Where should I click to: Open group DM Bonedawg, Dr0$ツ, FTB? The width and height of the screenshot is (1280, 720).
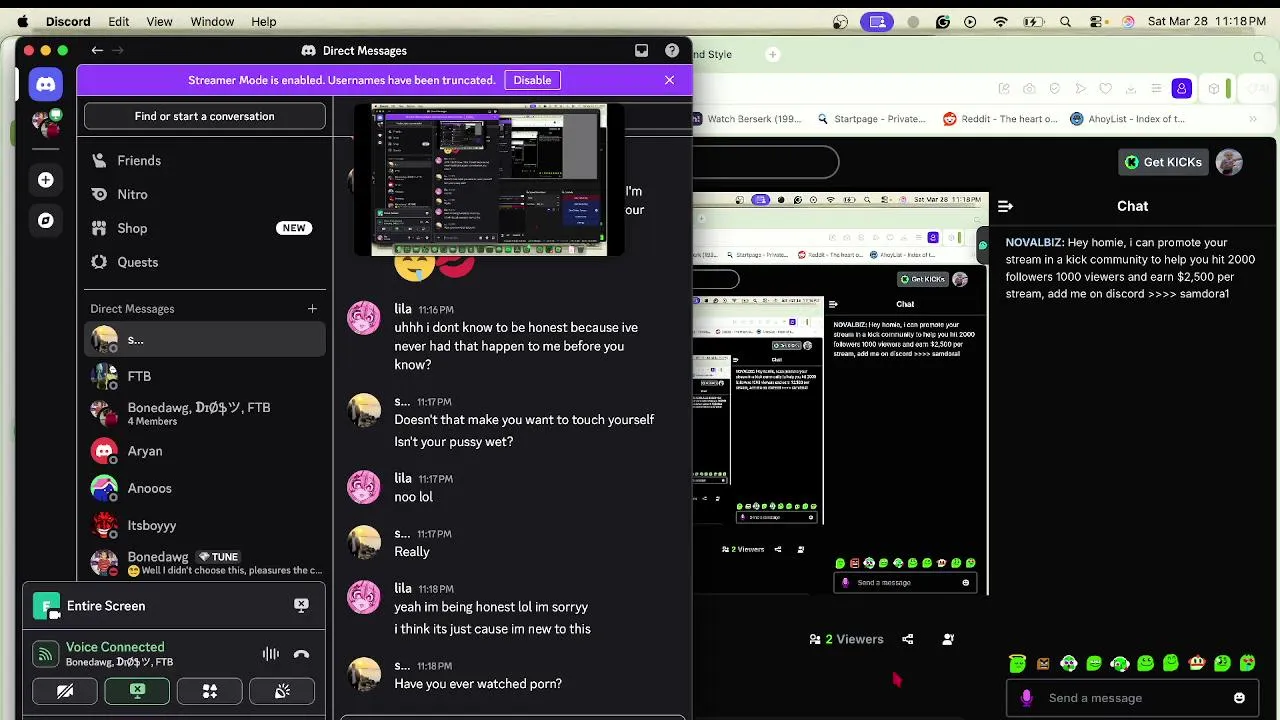pyautogui.click(x=204, y=413)
